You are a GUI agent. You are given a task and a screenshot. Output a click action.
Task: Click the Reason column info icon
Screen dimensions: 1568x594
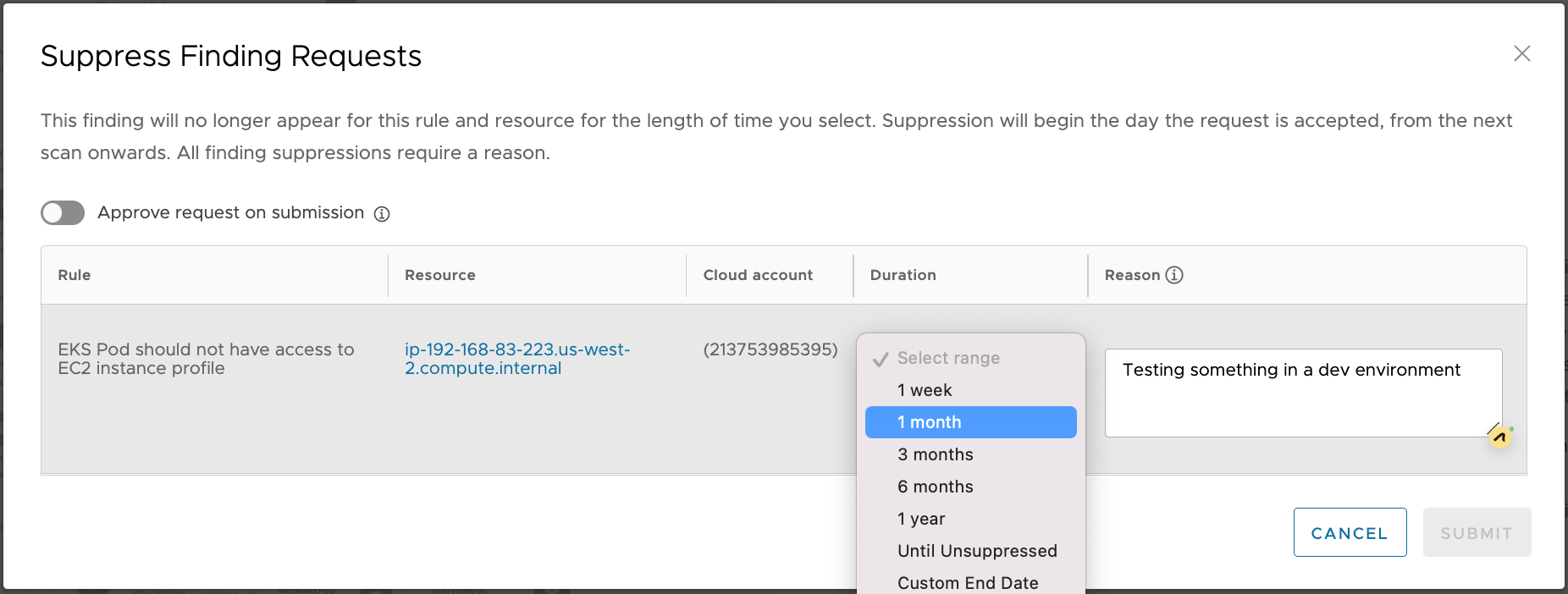tap(1174, 275)
